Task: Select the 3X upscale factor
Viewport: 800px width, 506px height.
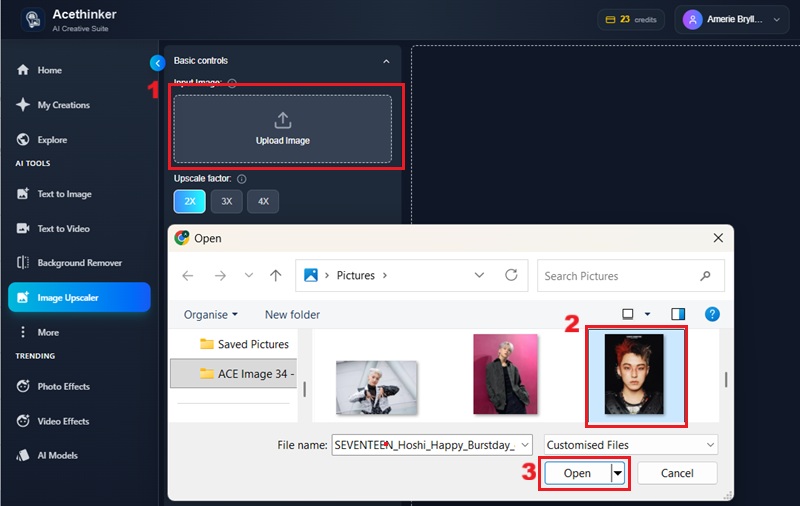Action: pyautogui.click(x=227, y=201)
